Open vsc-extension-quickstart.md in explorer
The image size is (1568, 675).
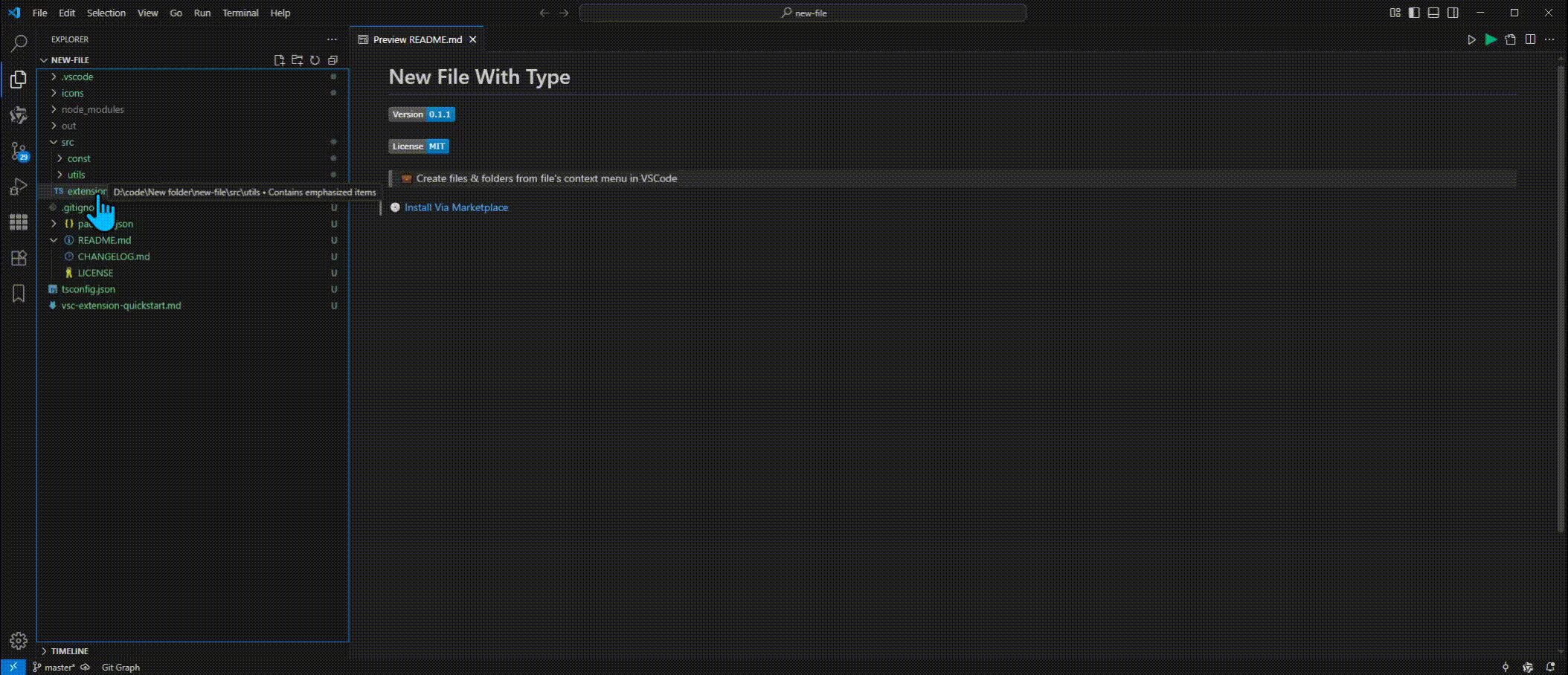click(192, 306)
